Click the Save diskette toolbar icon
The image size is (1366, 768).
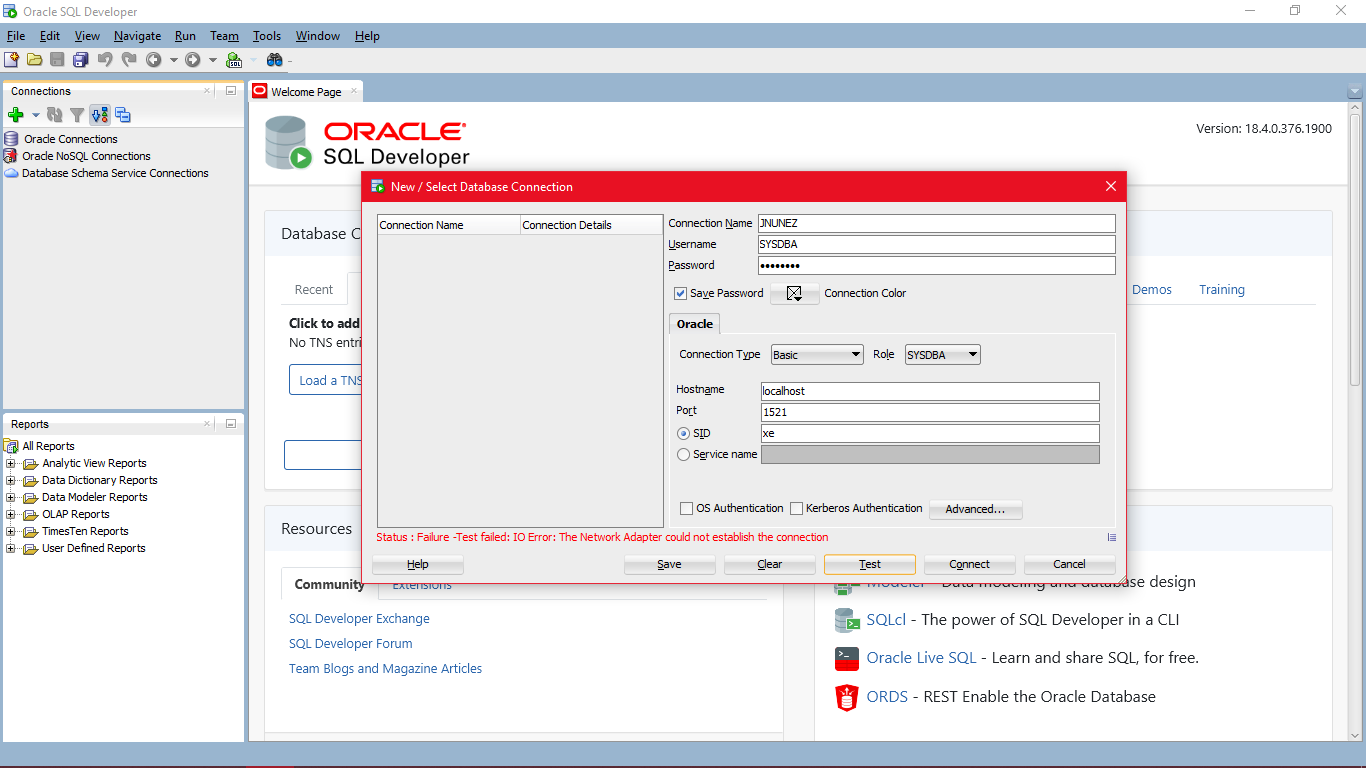[x=57, y=60]
